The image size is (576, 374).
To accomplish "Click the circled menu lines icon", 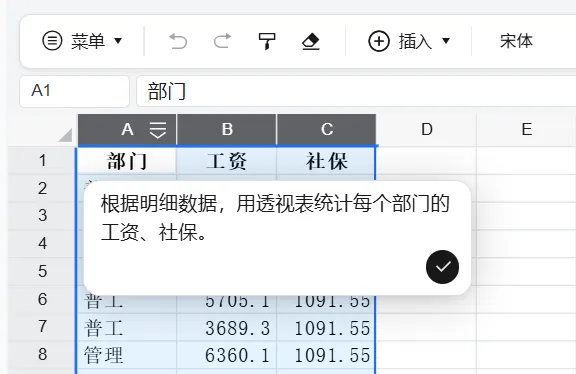I will coord(53,41).
